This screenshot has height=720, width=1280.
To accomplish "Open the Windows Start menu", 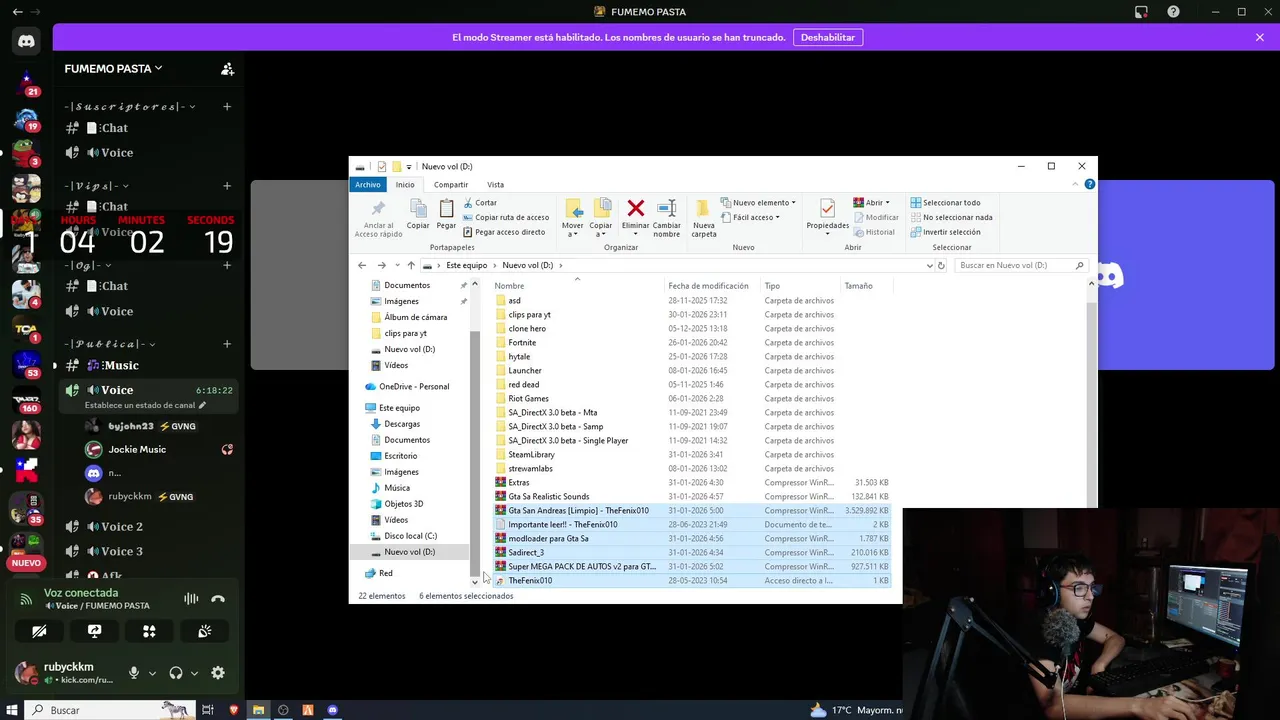I will [12, 710].
